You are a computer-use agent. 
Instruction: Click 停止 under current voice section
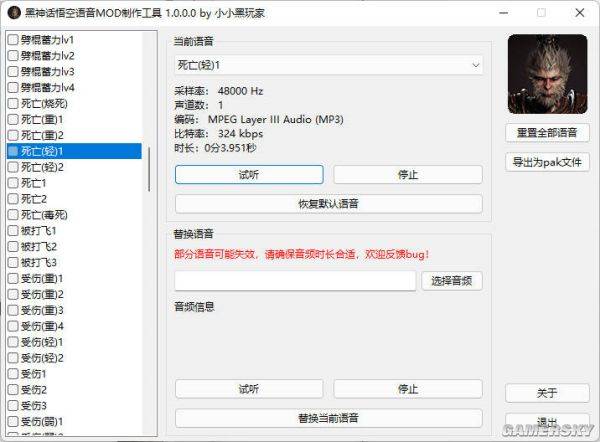pyautogui.click(x=408, y=175)
